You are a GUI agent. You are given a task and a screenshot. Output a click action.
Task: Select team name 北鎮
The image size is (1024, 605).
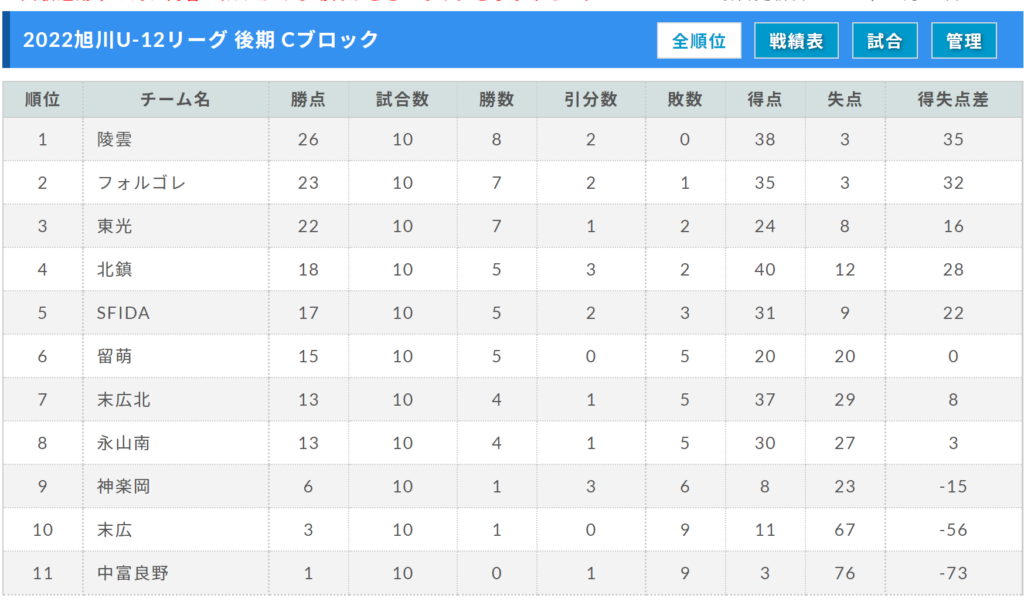pos(114,269)
